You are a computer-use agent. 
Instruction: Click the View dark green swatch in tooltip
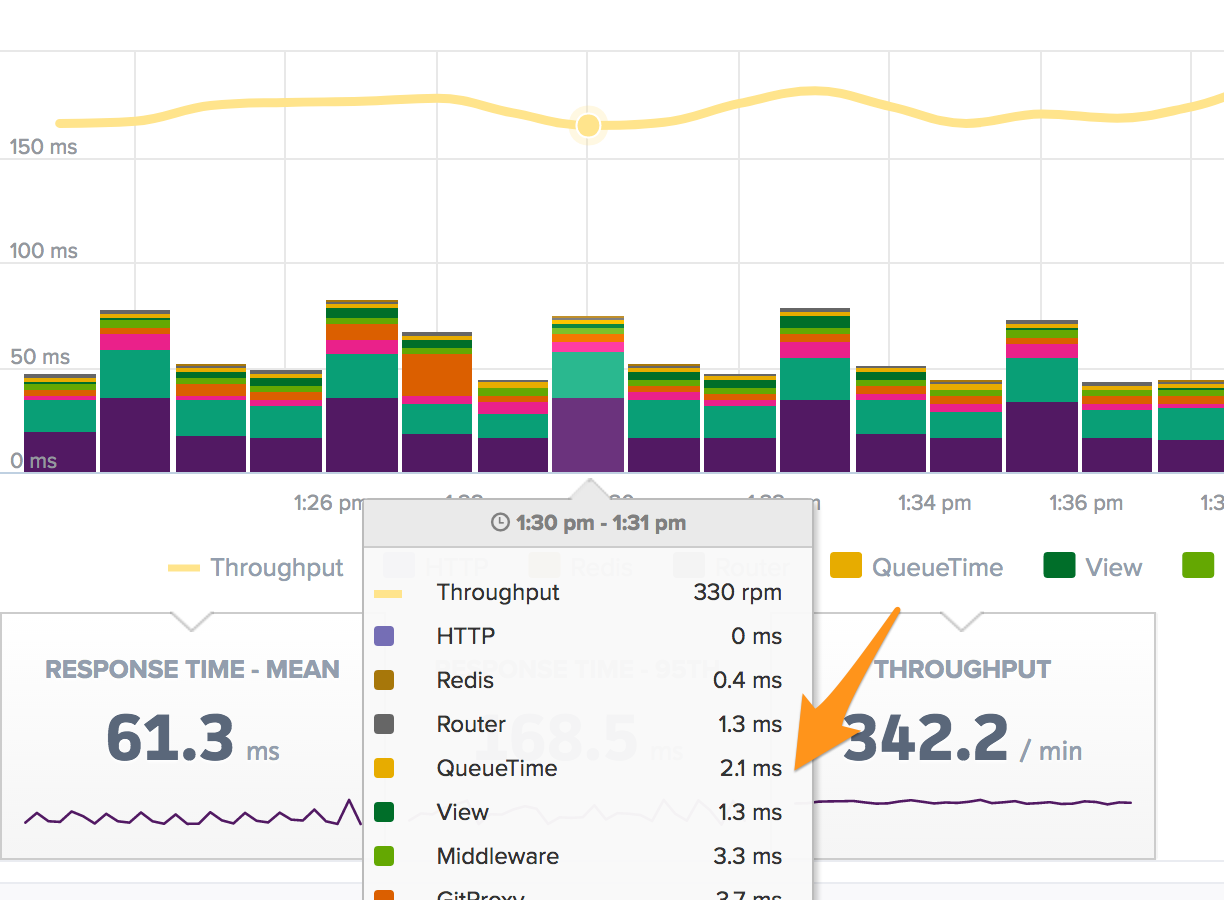(x=383, y=813)
